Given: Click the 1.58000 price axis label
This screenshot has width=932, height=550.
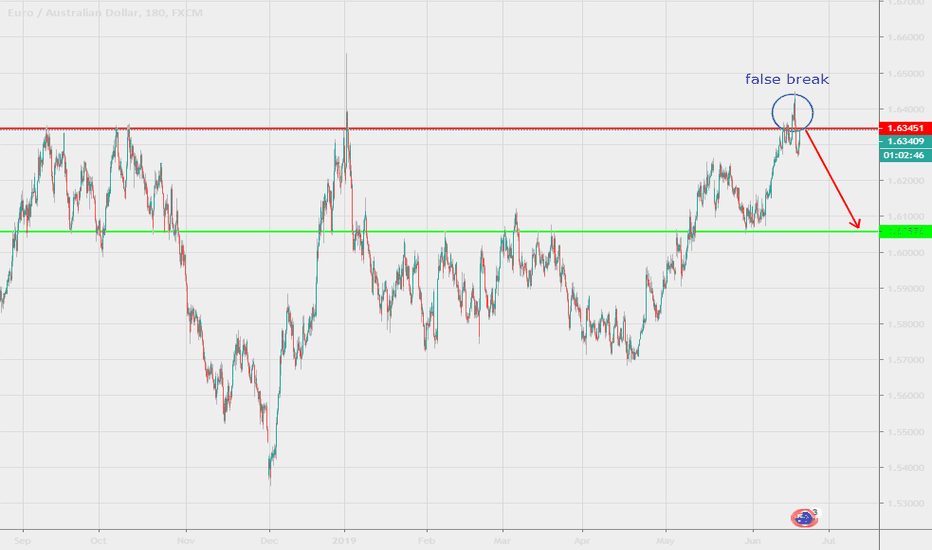Looking at the screenshot, I should tap(906, 324).
